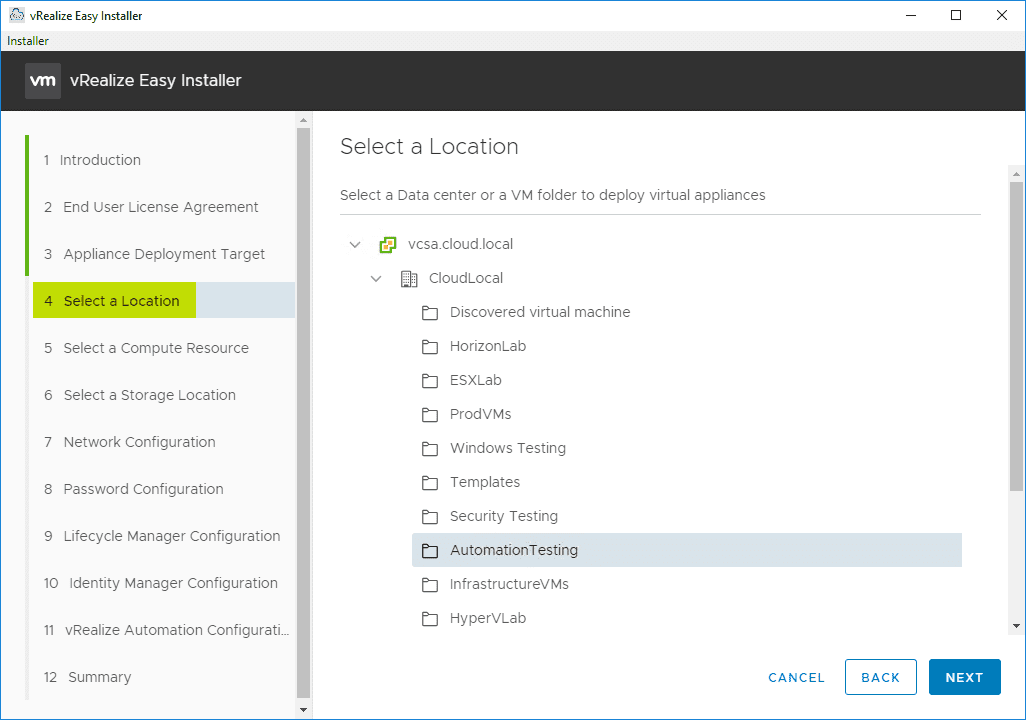Click the CloudLocal datacenter icon
Screen dimensions: 1026x720
pyautogui.click(x=409, y=278)
